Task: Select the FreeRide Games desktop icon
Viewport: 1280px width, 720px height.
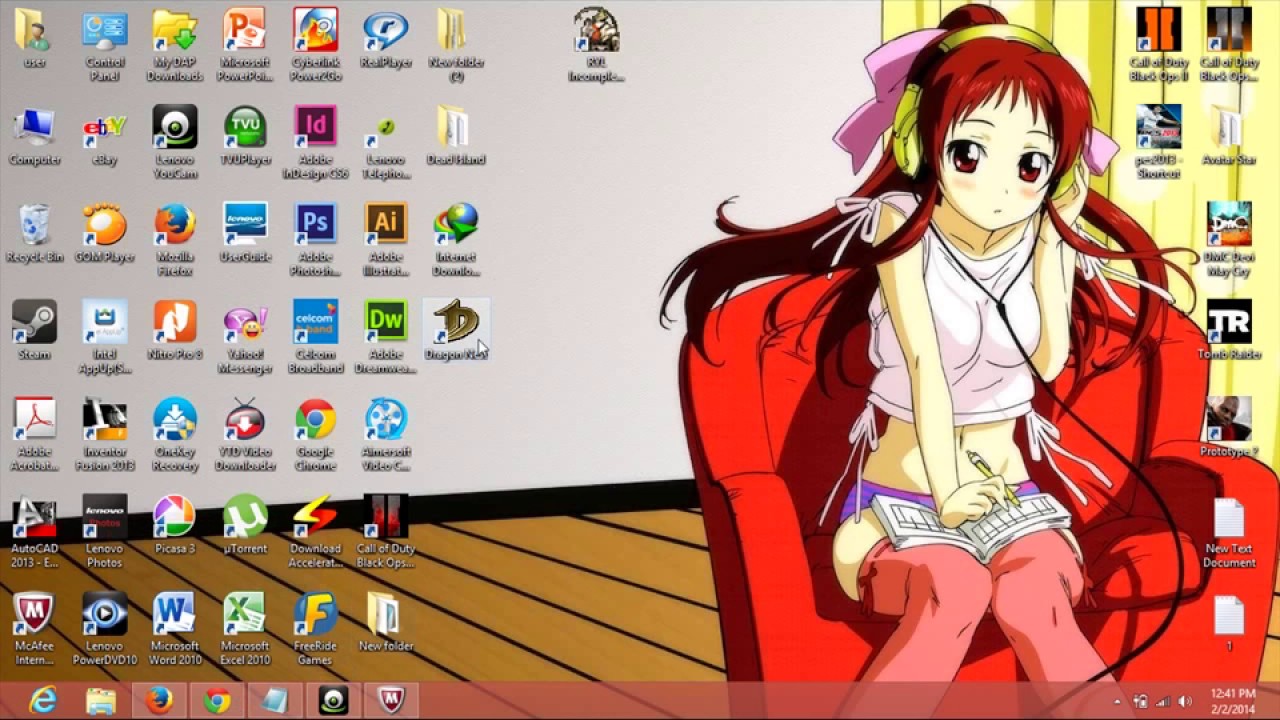Action: coord(315,629)
